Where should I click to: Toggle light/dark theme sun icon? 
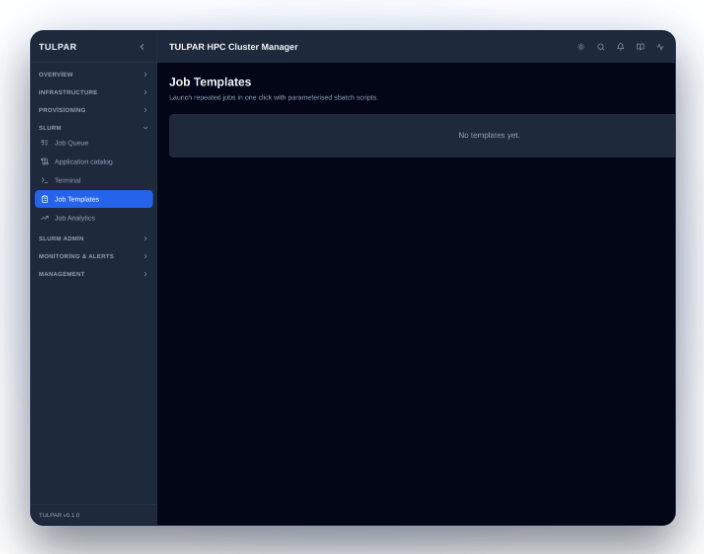[581, 47]
